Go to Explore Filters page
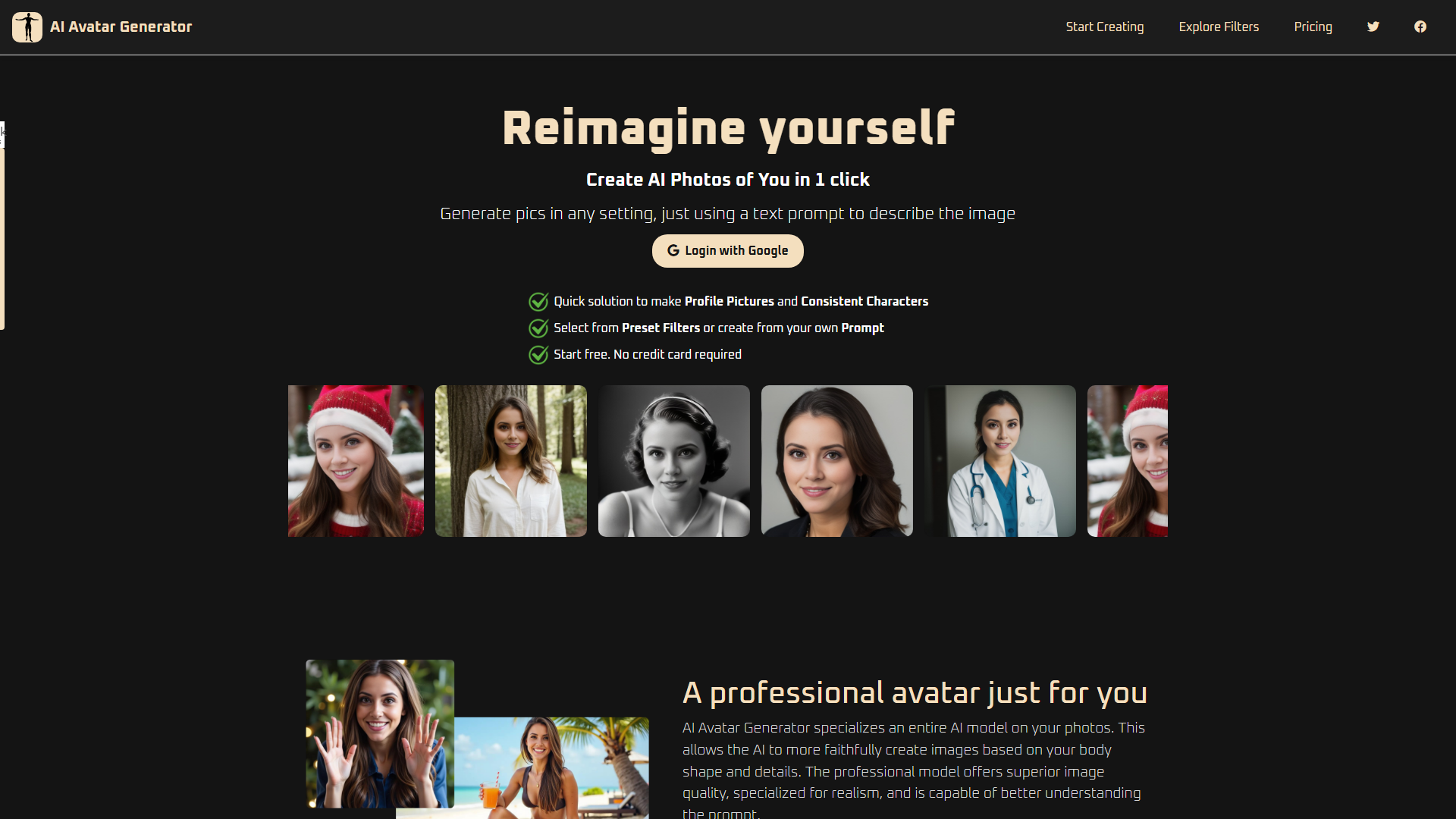The height and width of the screenshot is (819, 1456). [x=1219, y=27]
